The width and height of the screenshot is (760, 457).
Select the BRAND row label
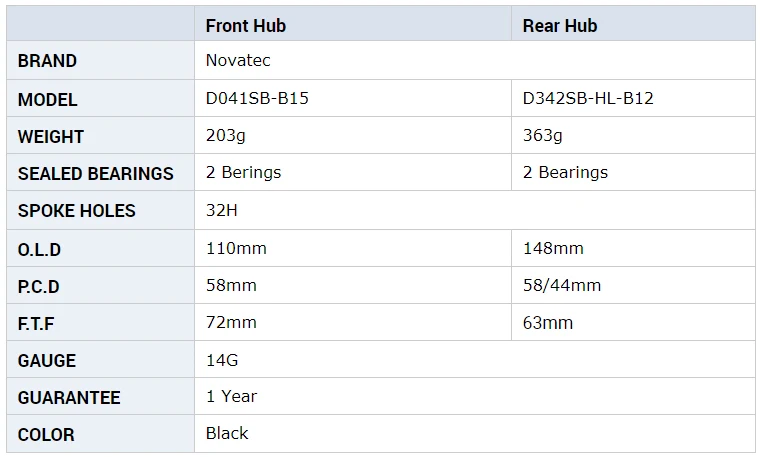click(x=48, y=61)
